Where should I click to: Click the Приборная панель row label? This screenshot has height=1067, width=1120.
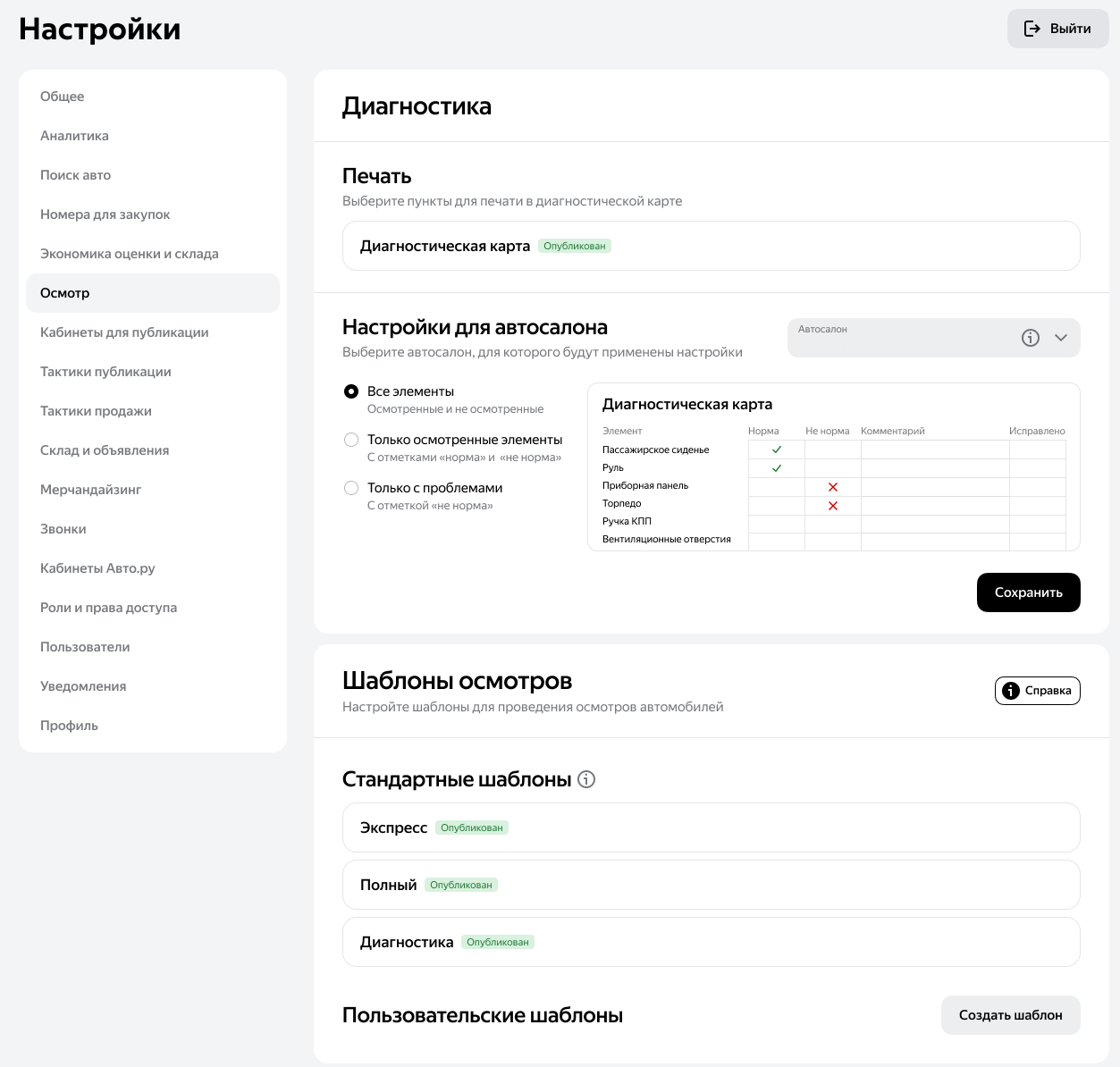point(645,485)
